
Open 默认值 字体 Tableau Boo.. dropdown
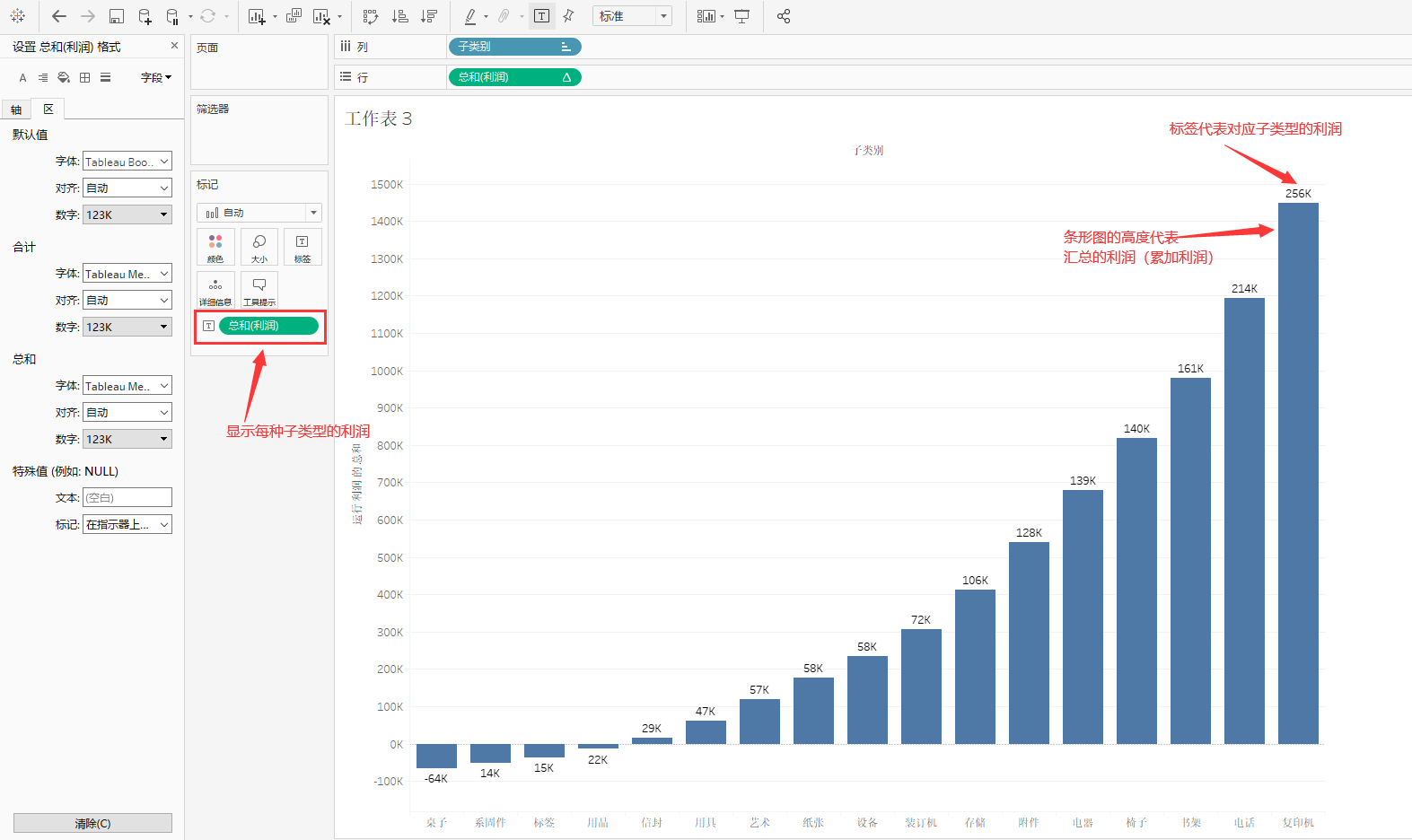click(x=127, y=162)
